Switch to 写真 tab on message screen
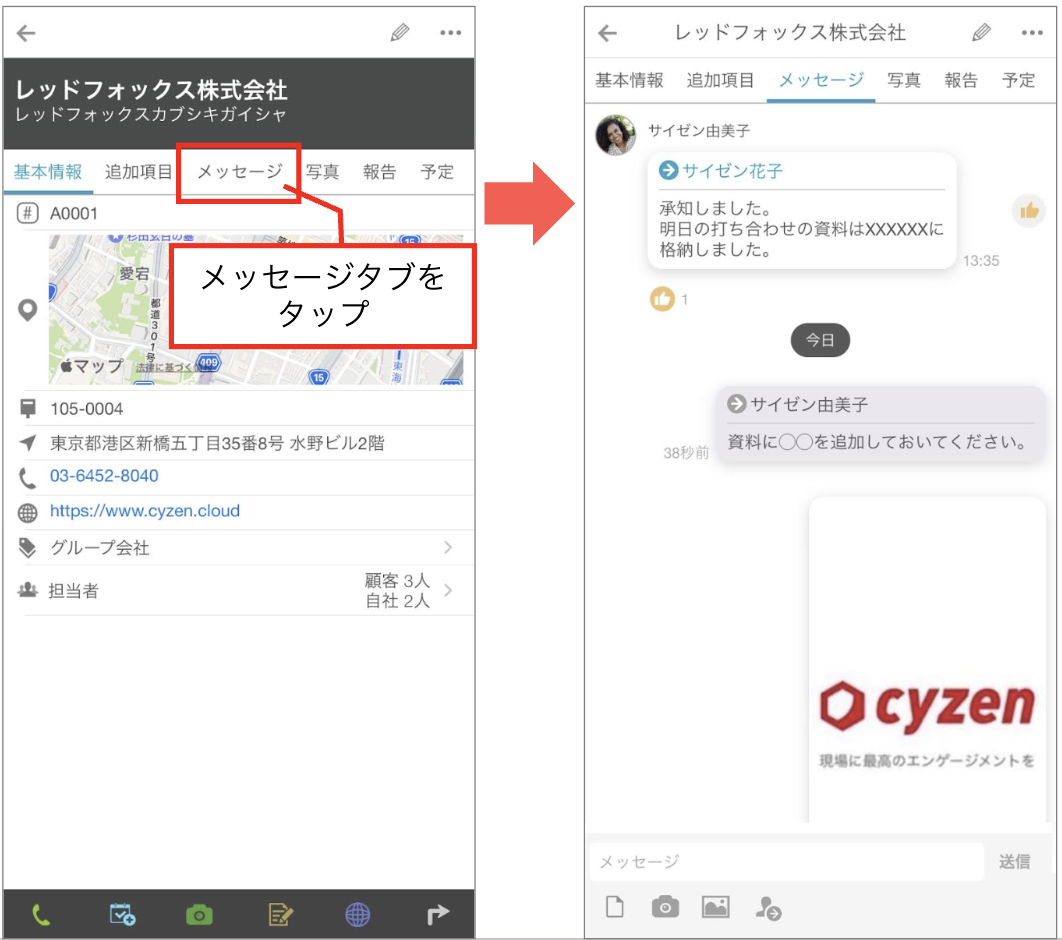This screenshot has height=940, width=1062. pos(904,81)
